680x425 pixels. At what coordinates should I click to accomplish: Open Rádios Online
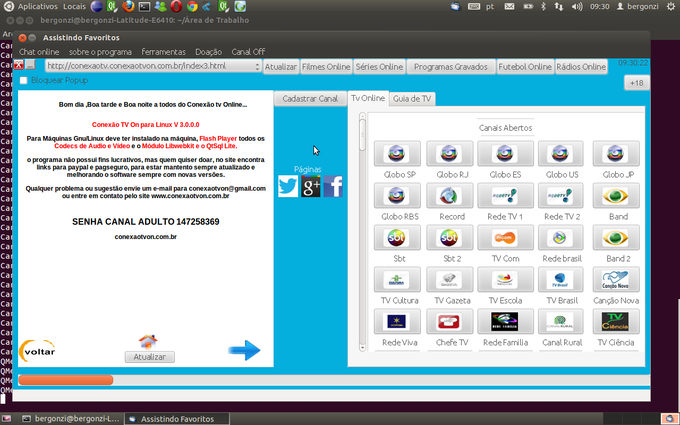coord(581,67)
